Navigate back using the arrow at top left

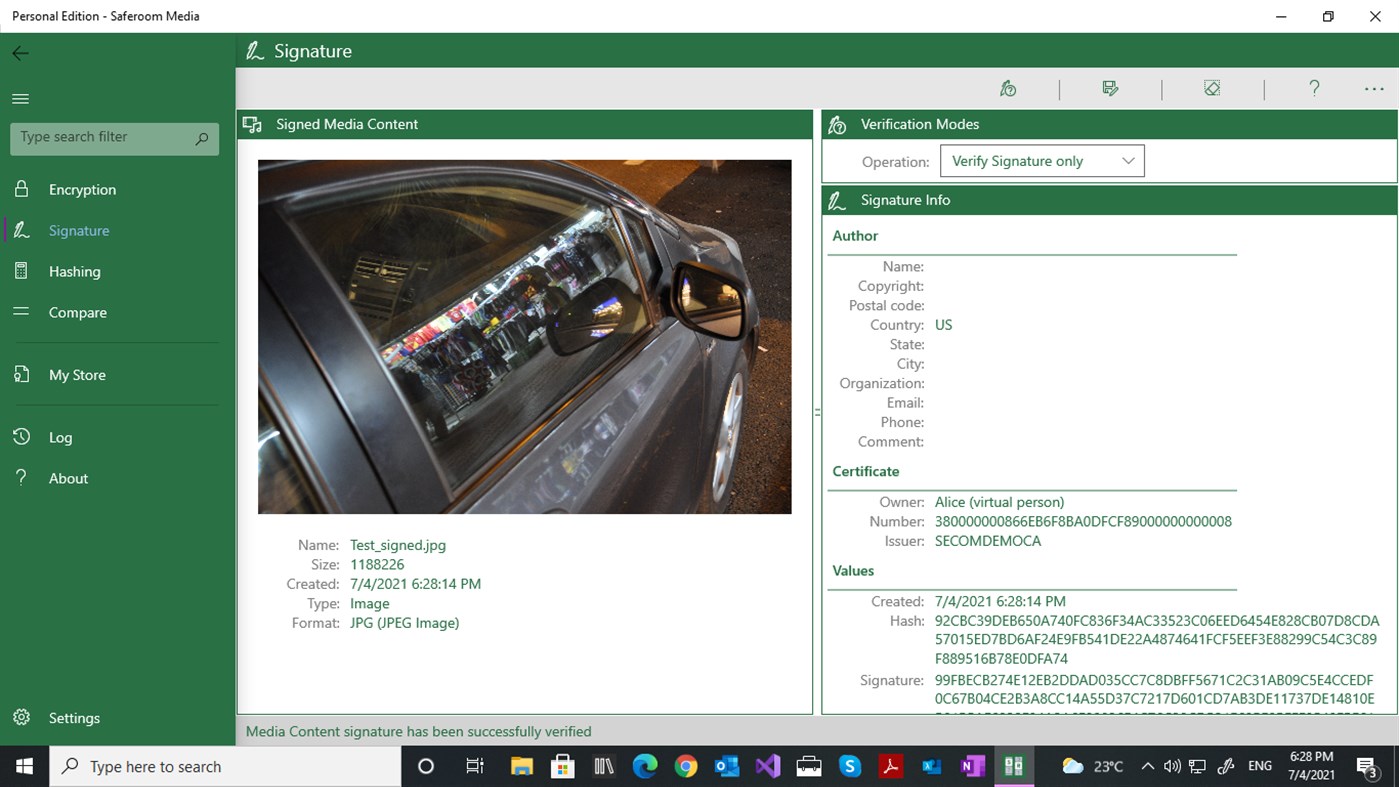tap(20, 53)
